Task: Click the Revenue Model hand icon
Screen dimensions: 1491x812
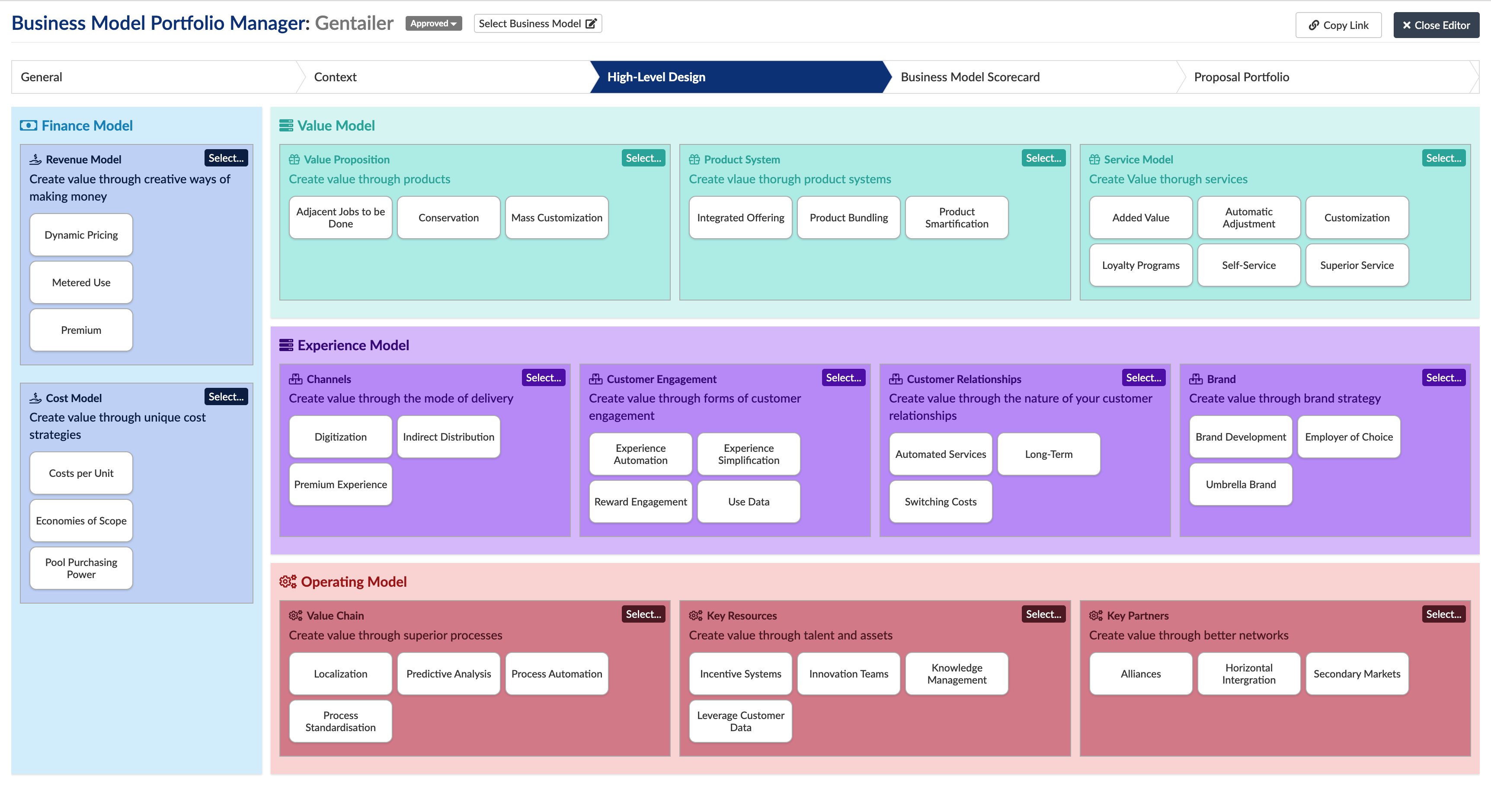Action: 35,159
